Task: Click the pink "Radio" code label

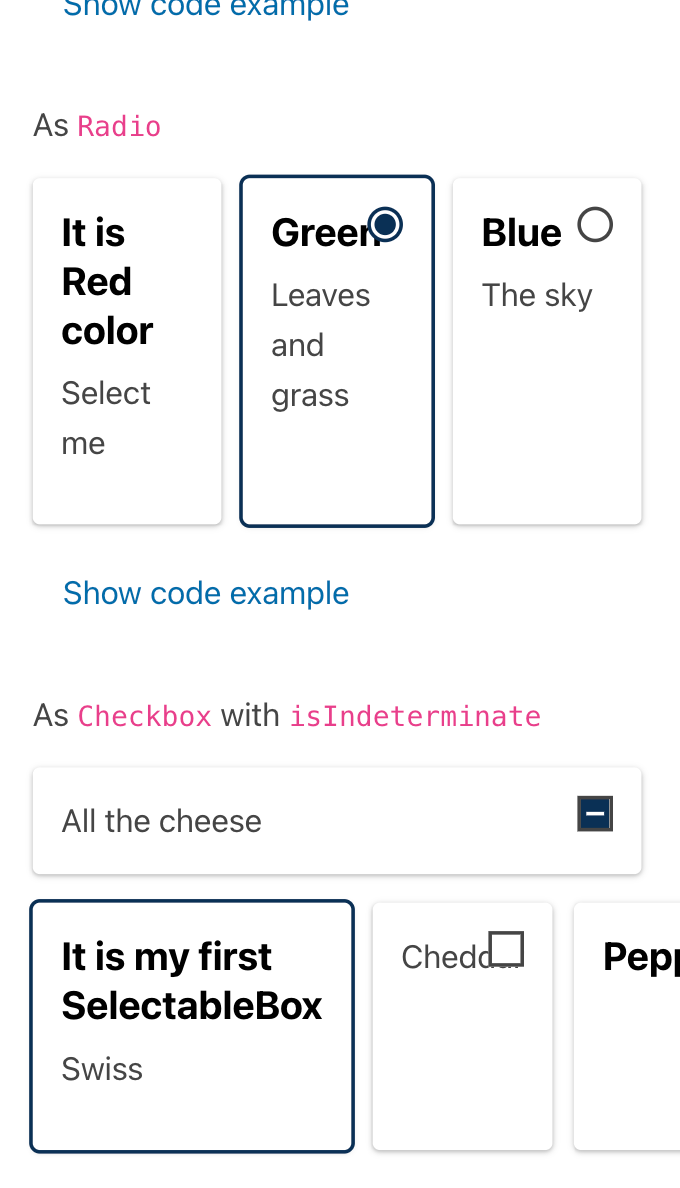Action: coord(119,126)
